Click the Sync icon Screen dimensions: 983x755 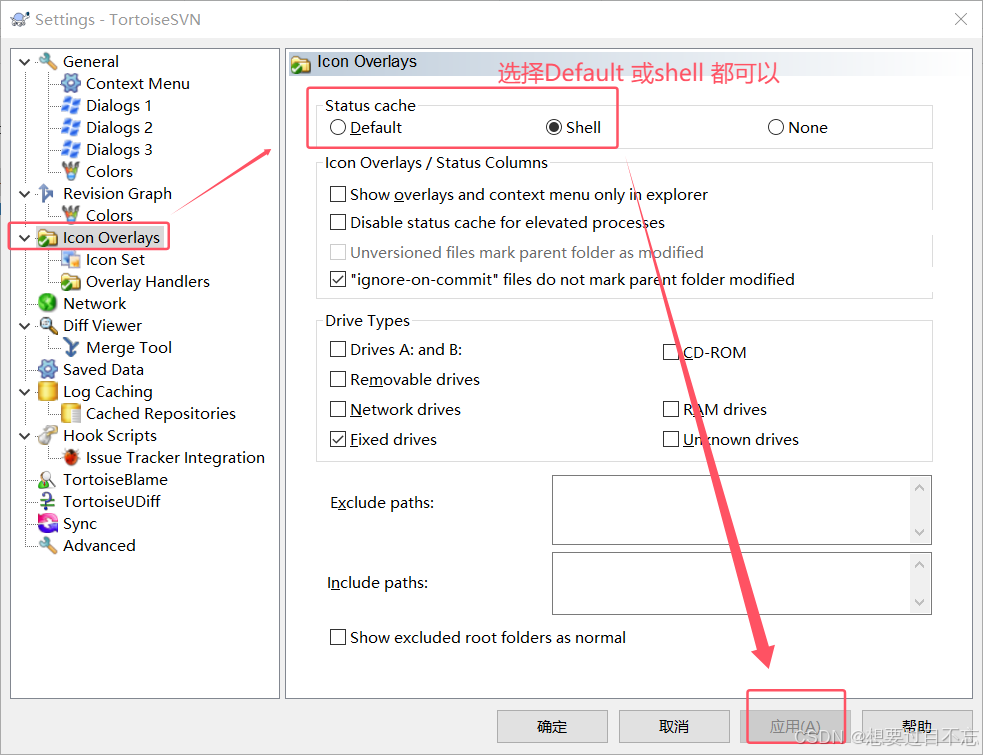coord(48,524)
